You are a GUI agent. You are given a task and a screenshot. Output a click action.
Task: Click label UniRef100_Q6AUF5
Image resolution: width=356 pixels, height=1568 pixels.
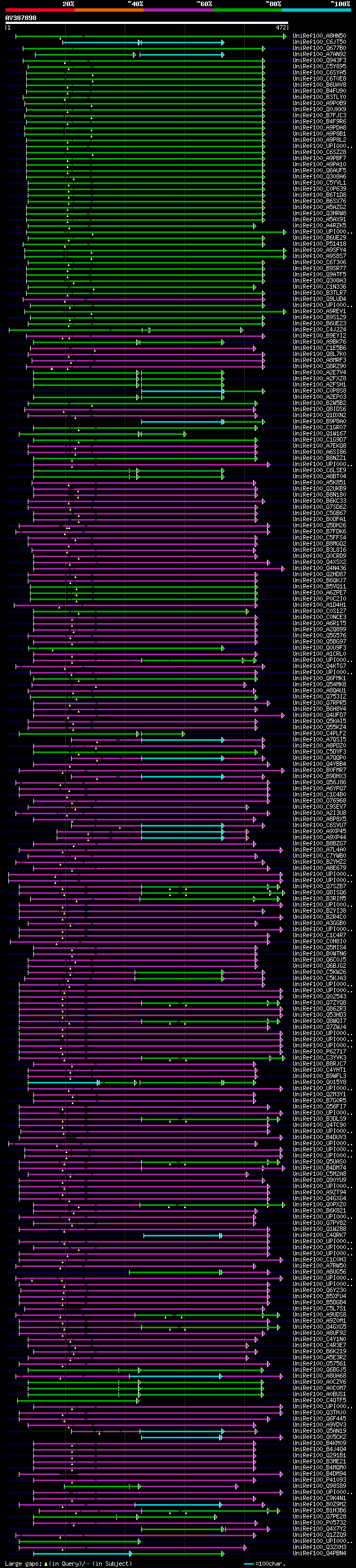point(319,171)
